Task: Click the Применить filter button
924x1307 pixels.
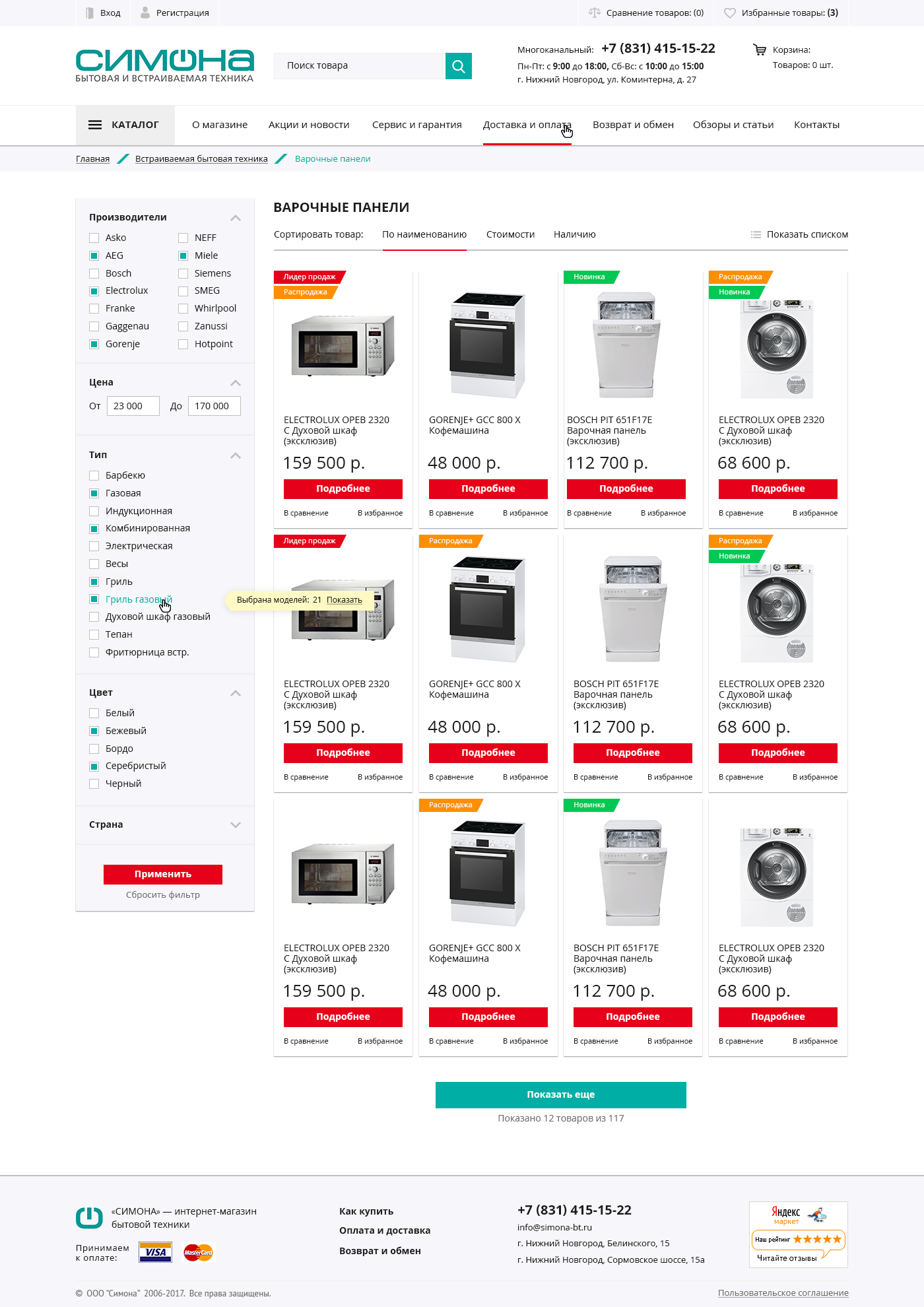Action: [x=163, y=874]
